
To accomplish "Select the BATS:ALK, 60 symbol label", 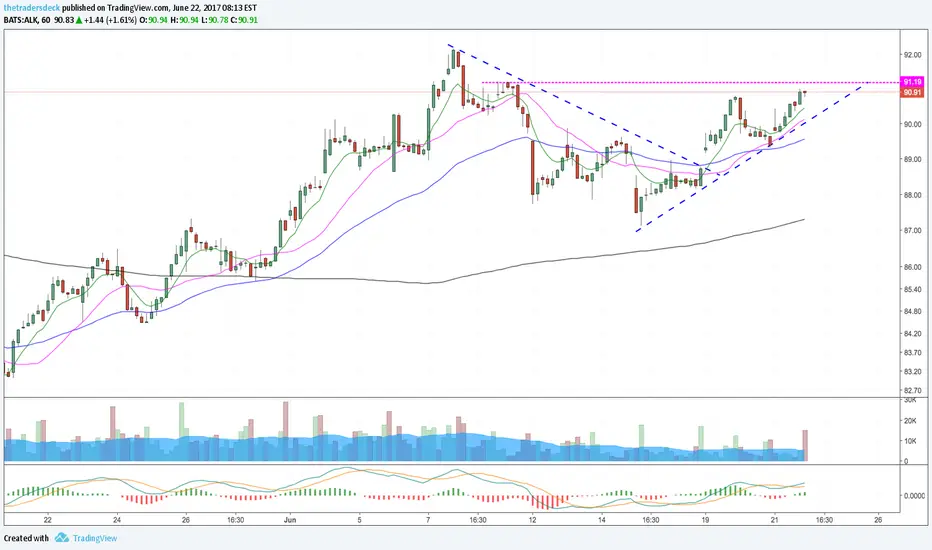I will (27, 20).
